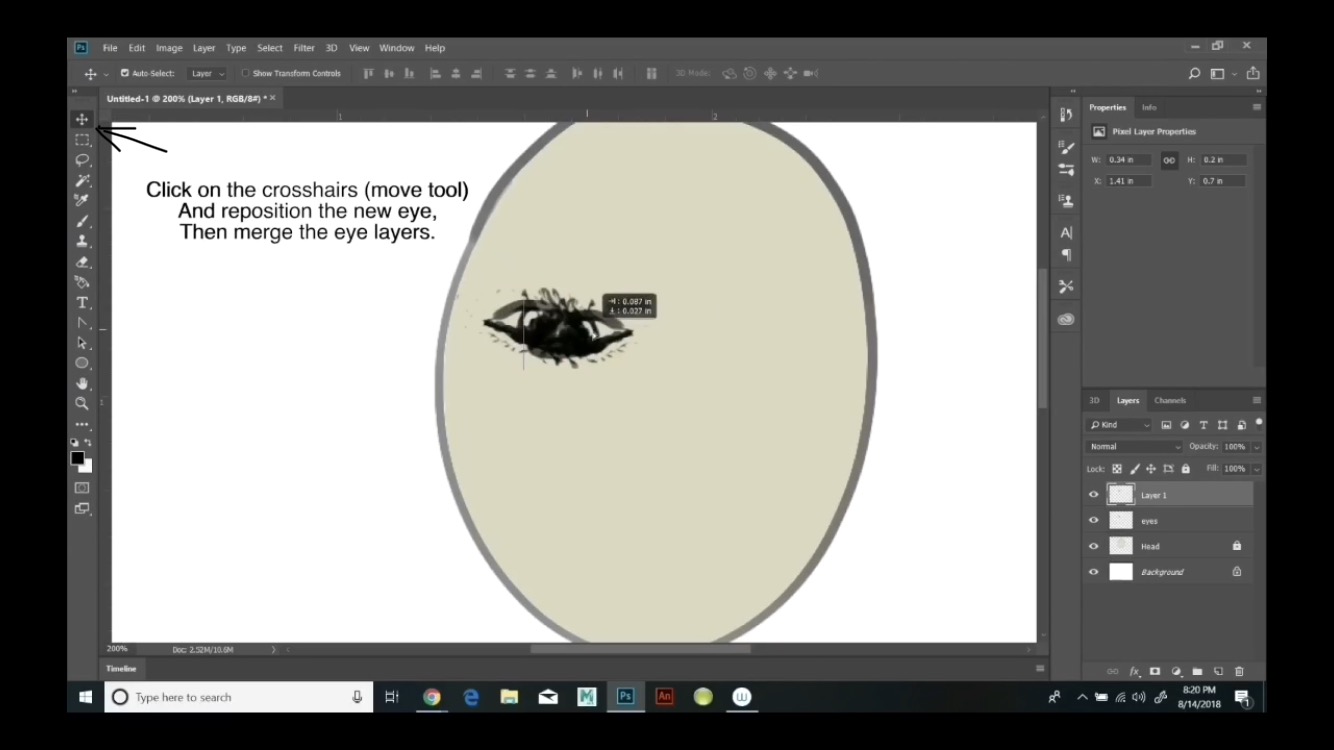Screen dimensions: 1334x750
Task: Switch to the Channels tab
Action: point(1169,400)
